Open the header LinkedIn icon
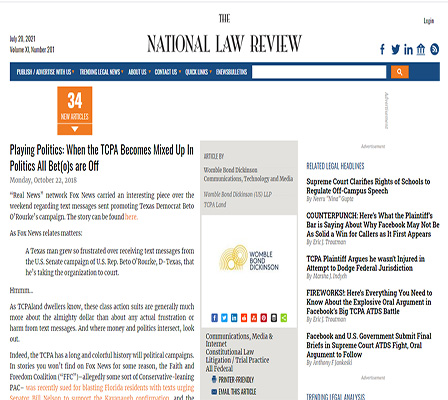Screen dimensions: 448x400 tap(408, 49)
